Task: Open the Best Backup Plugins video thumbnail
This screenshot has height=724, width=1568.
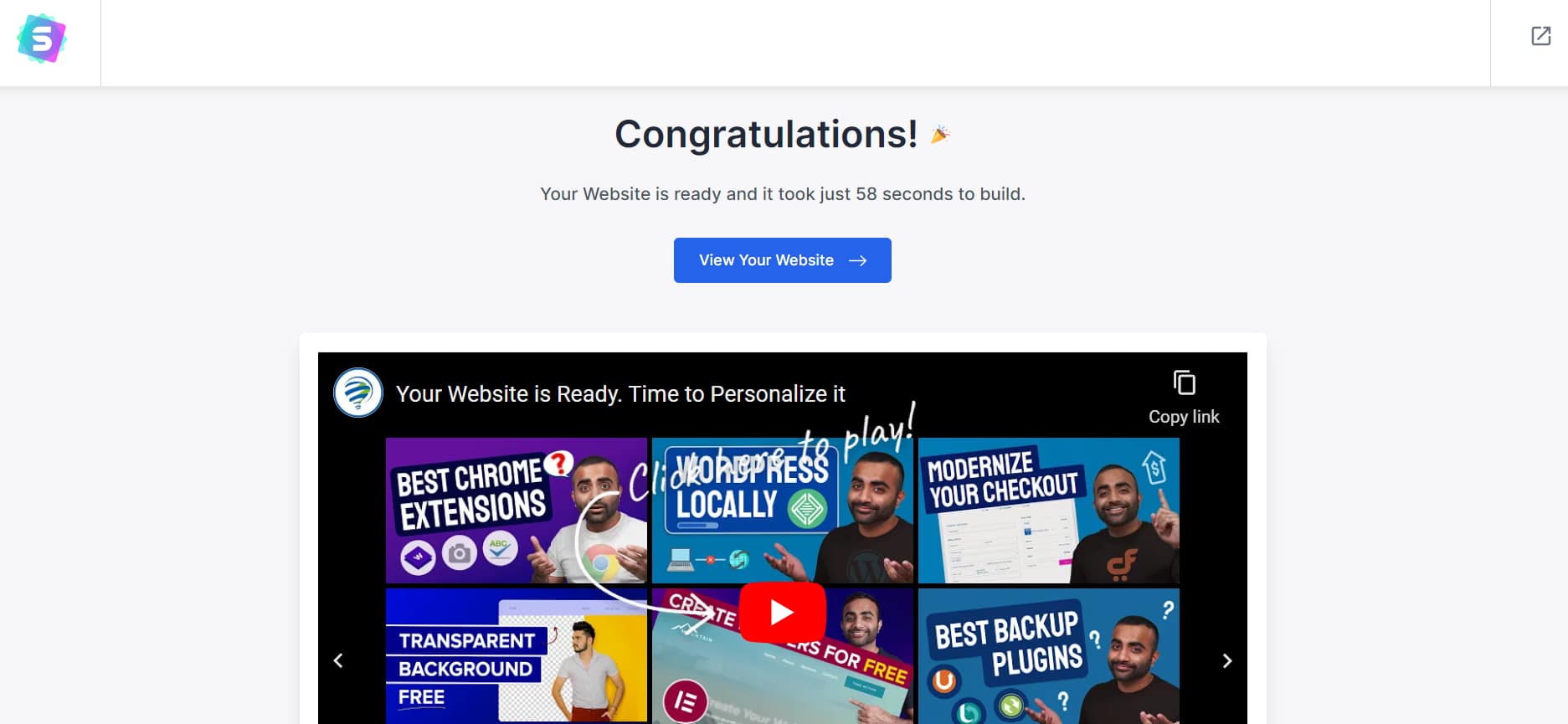Action: click(1048, 655)
